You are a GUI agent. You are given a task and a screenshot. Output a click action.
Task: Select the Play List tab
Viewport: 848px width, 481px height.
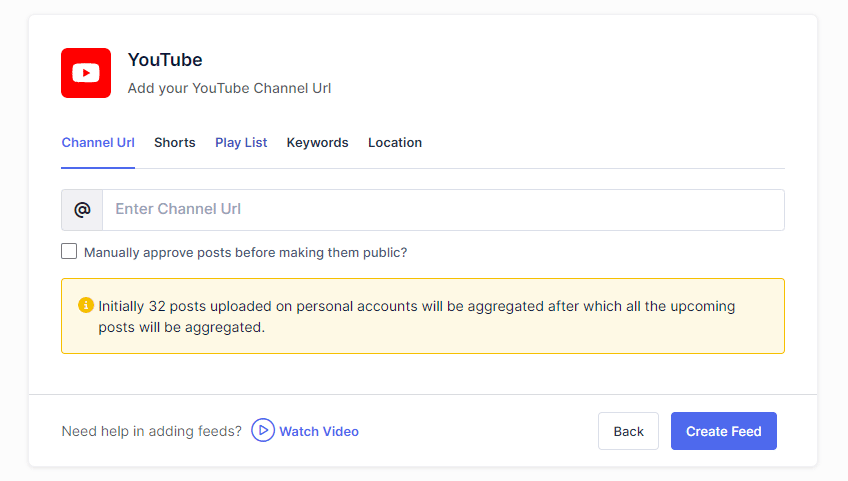(x=241, y=143)
